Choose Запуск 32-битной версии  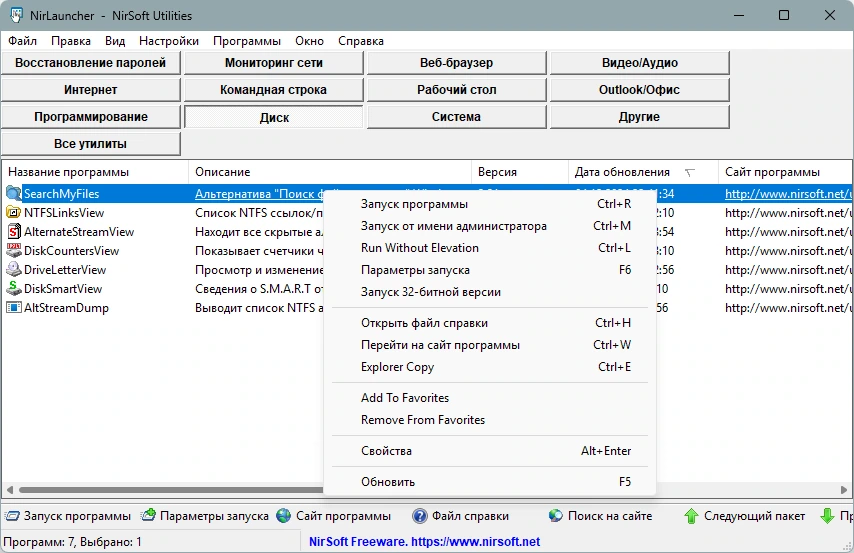[x=490, y=292]
